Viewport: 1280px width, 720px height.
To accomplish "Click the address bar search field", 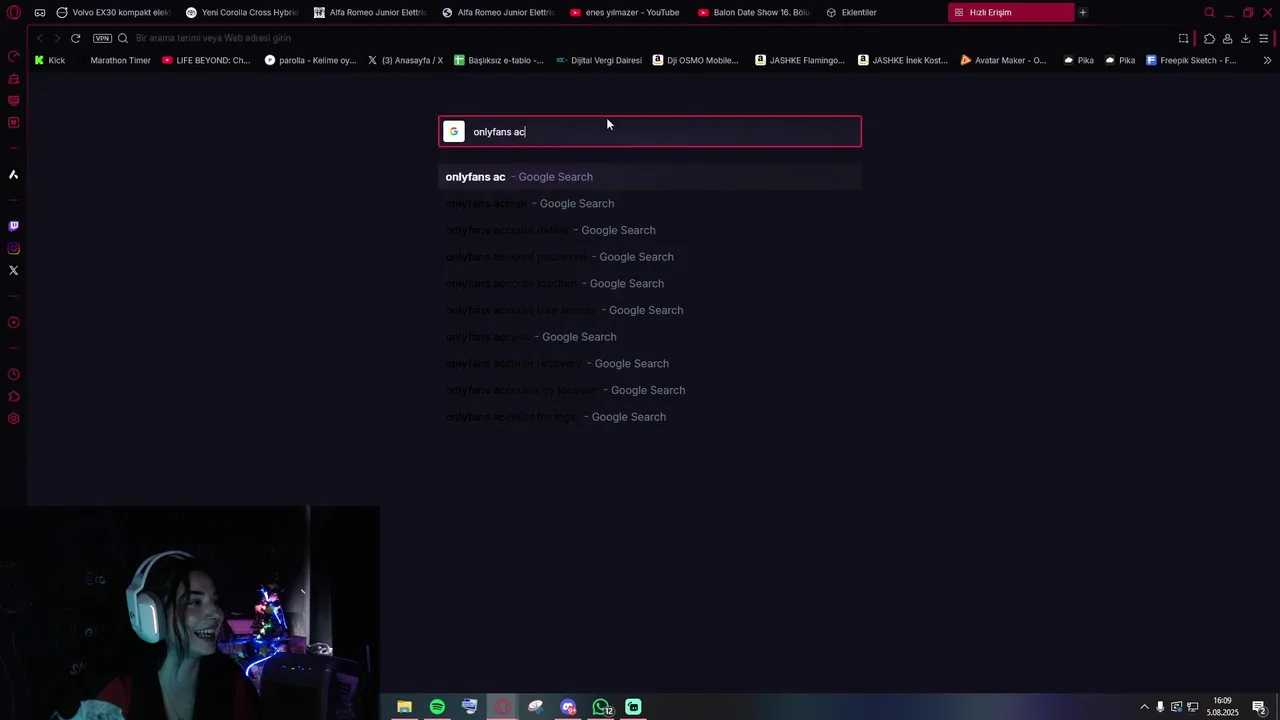I will (640, 38).
